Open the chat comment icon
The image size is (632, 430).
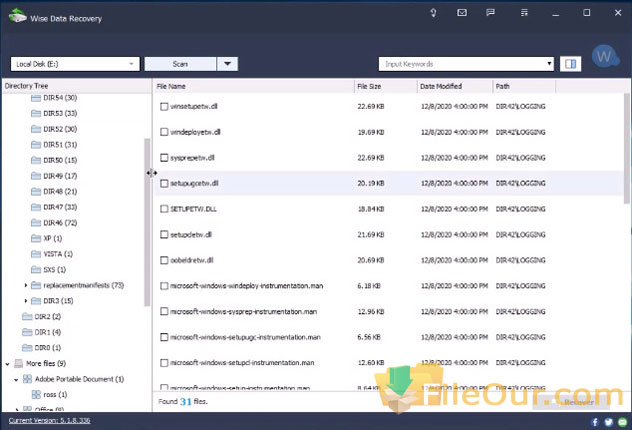click(x=491, y=13)
